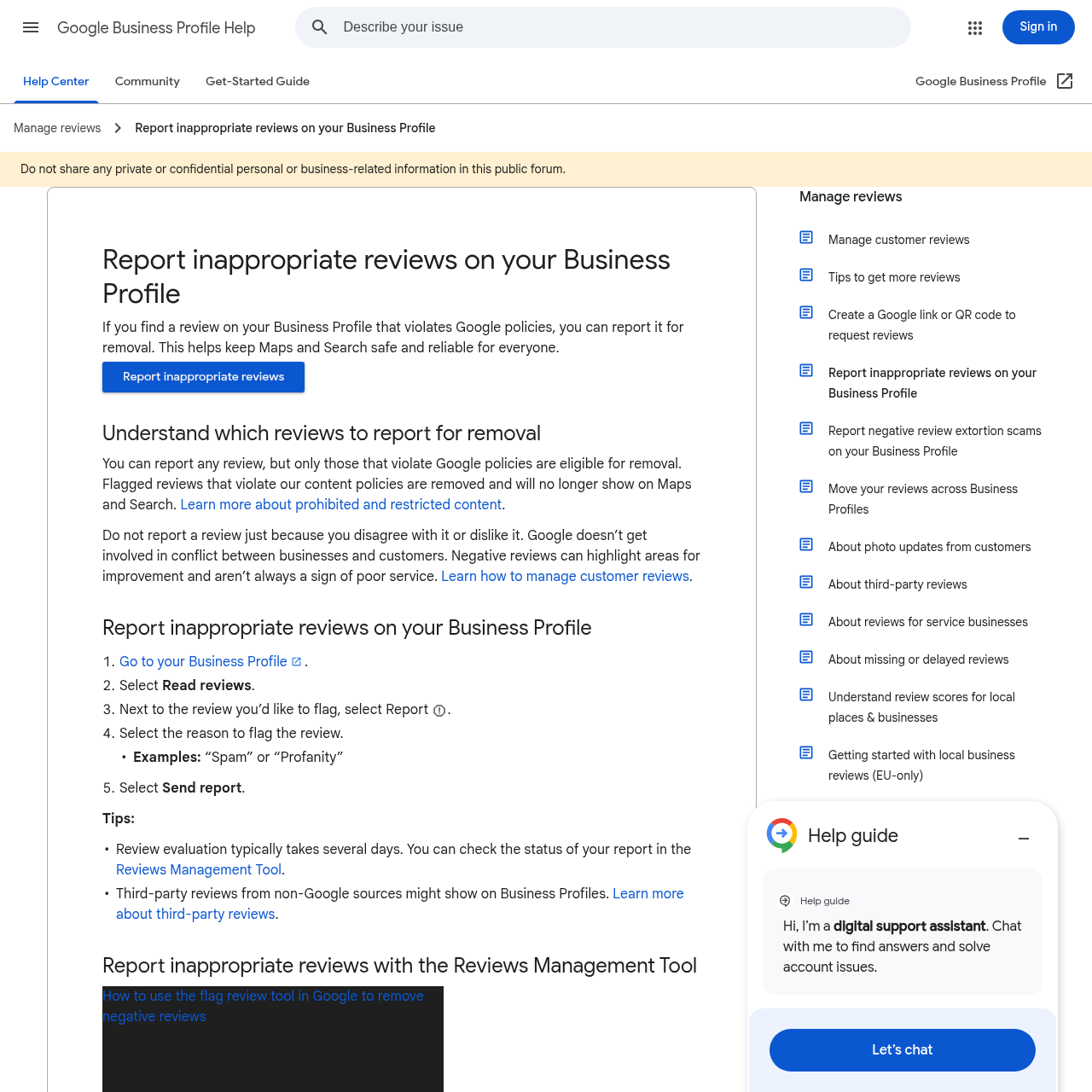Click article icon next to Manage customer reviews

click(x=806, y=237)
